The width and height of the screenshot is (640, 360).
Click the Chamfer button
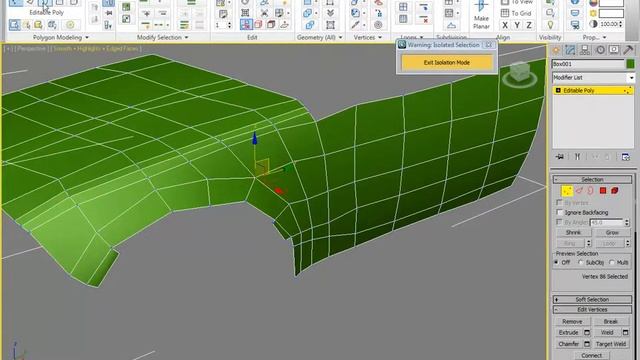[569, 344]
